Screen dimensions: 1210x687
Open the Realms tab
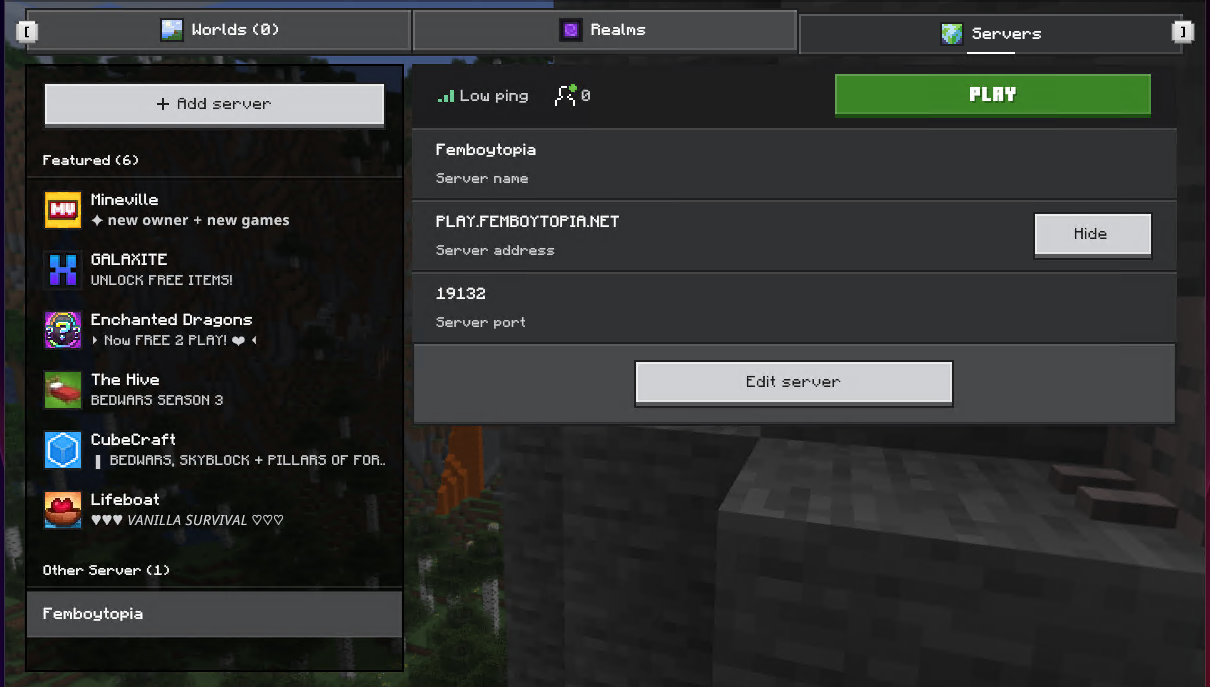[x=604, y=30]
